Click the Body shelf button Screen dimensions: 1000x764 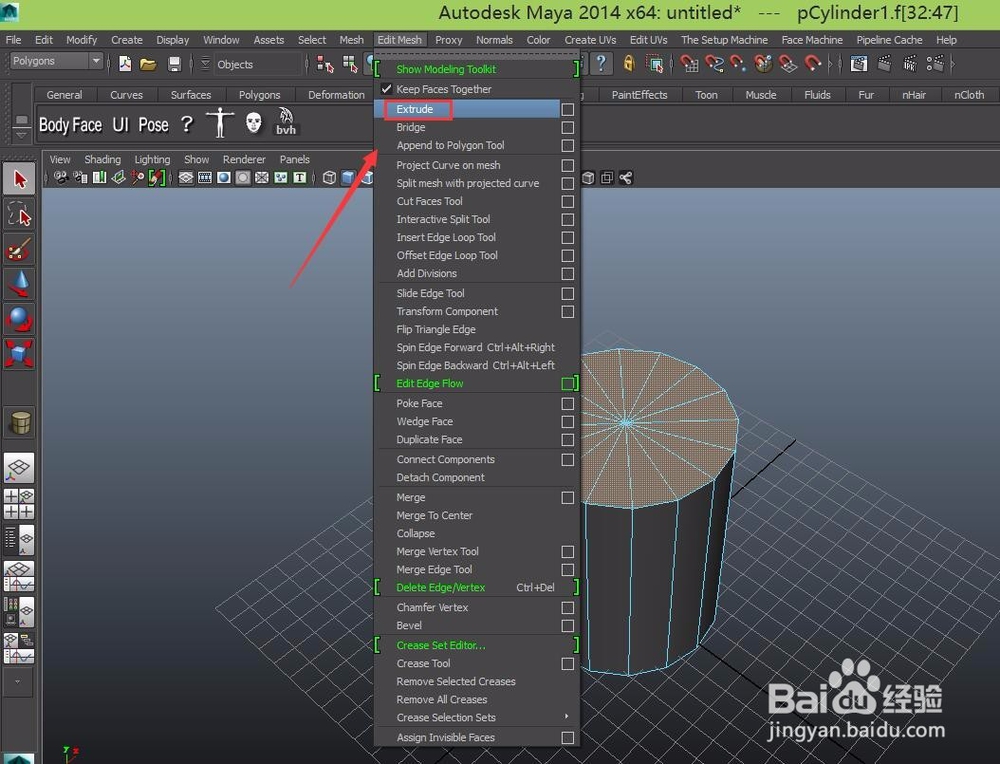(x=54, y=124)
